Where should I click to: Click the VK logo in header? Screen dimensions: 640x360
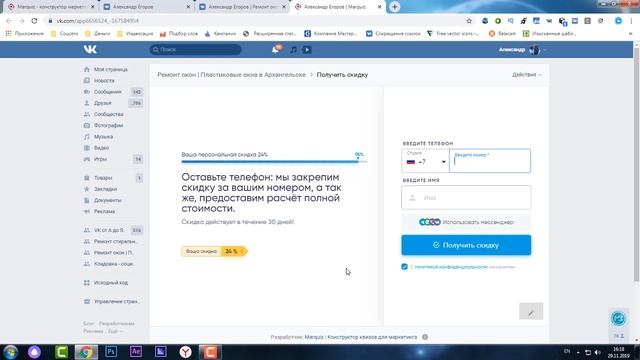click(90, 49)
